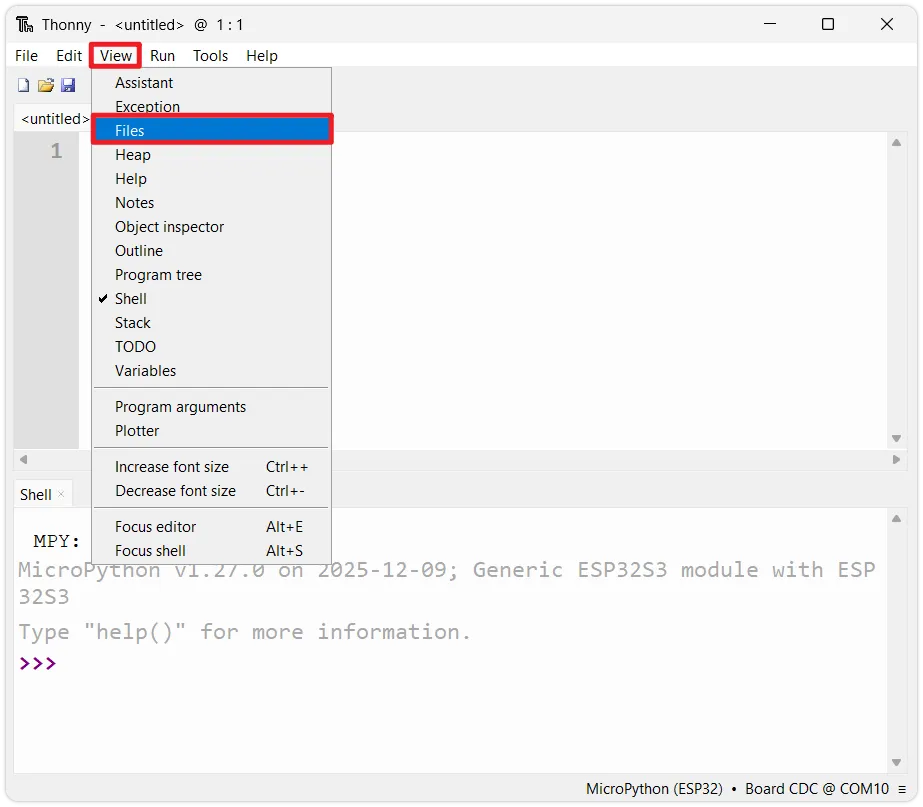
Task: Switch to the Shell tab
Action: tap(36, 495)
